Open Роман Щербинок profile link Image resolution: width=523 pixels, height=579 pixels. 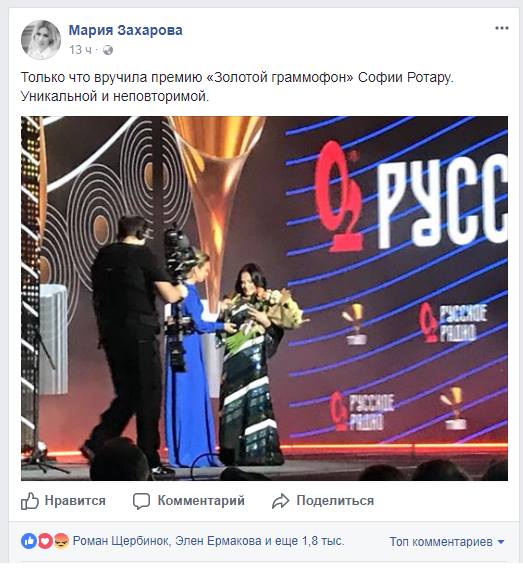(x=121, y=541)
